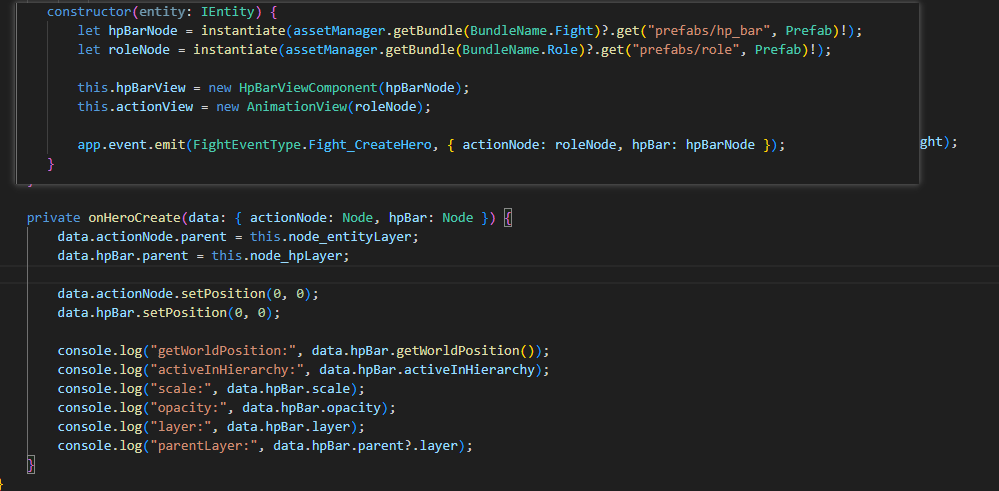This screenshot has height=491, width=999.
Task: Click the actionNode key in the emit payload
Action: tap(501, 145)
